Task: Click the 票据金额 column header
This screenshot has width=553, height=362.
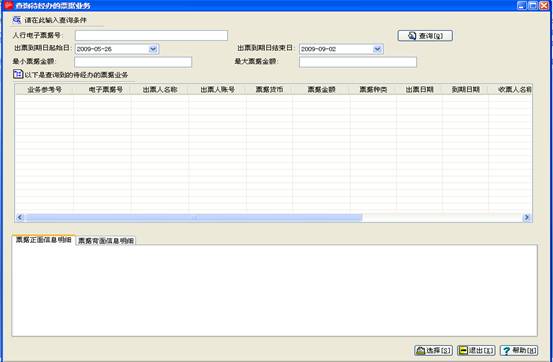Action: click(321, 90)
